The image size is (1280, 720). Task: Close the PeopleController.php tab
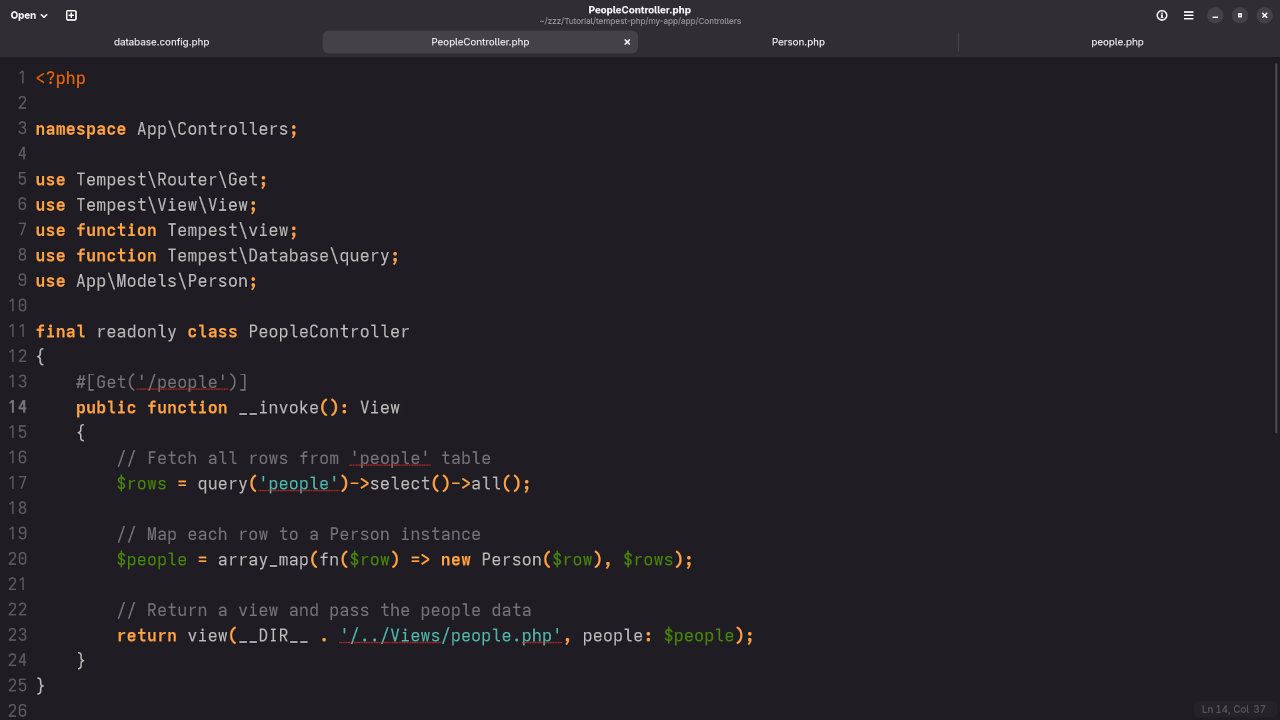[x=628, y=42]
